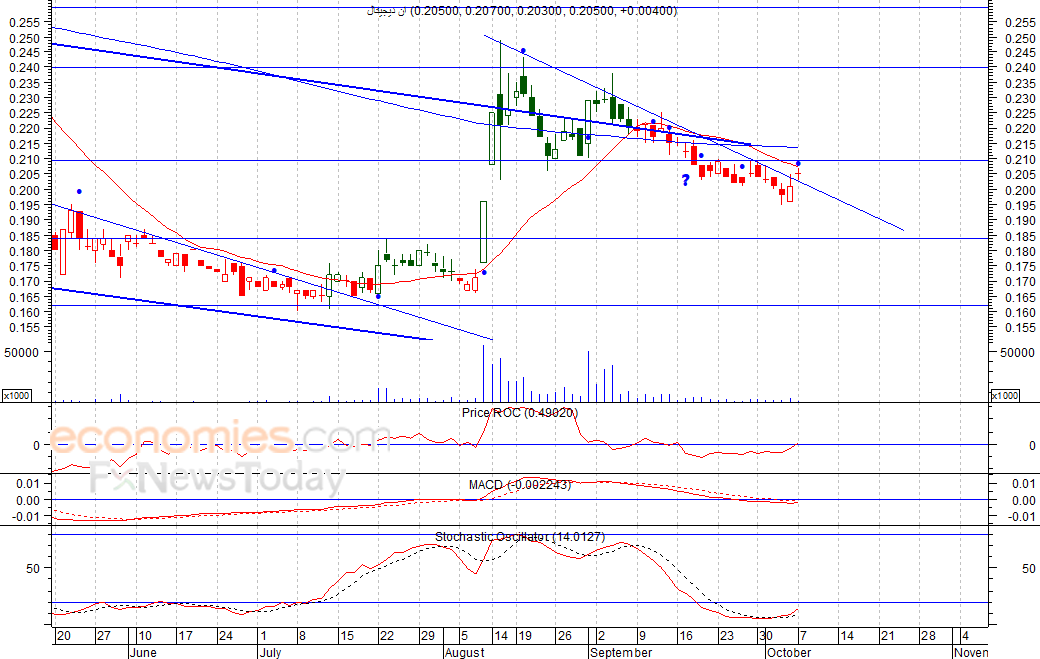Click 0.210 on the left price axis

point(25,159)
